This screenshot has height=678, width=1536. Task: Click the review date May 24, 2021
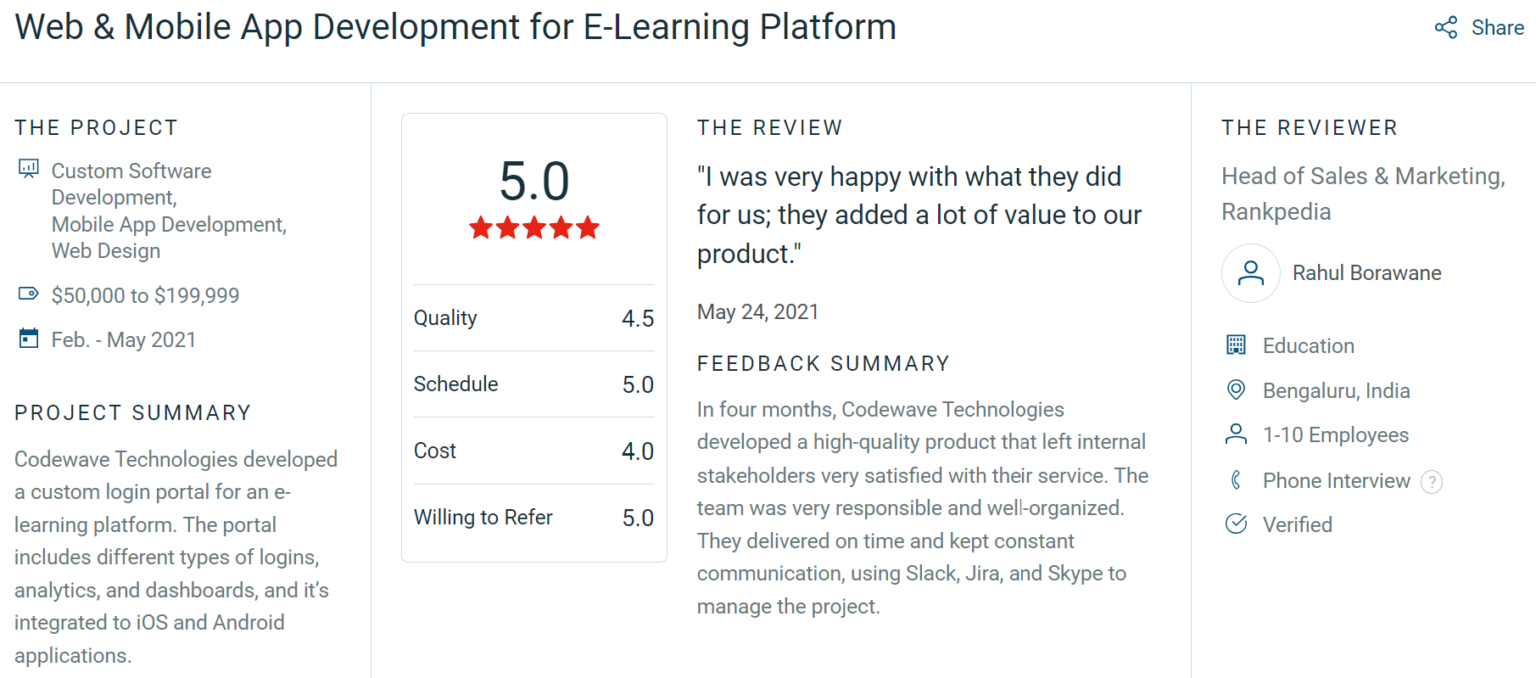pyautogui.click(x=757, y=311)
